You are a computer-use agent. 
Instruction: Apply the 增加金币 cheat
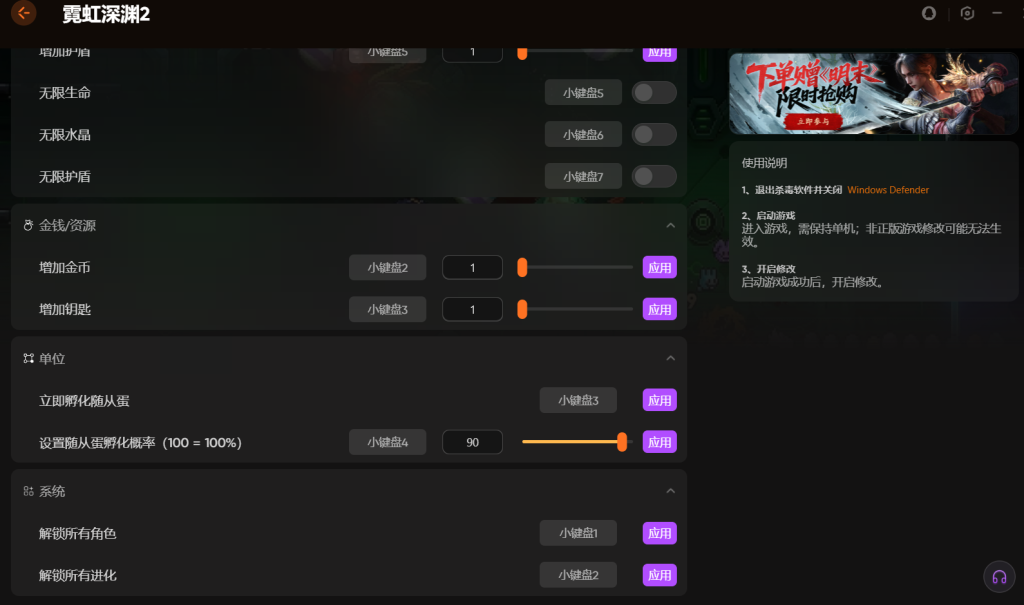[660, 267]
